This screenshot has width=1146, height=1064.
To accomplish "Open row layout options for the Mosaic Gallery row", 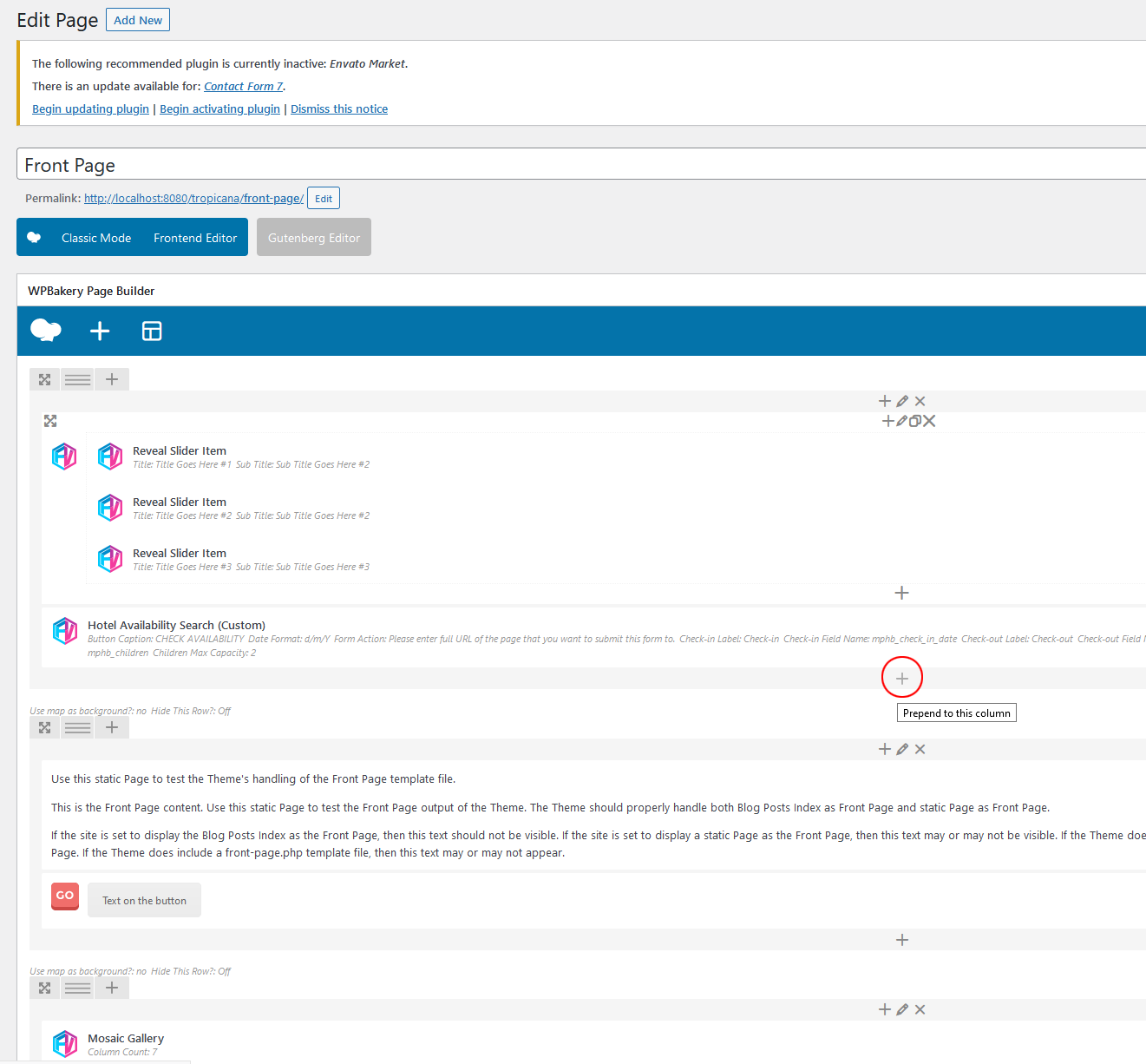I will click(x=78, y=988).
